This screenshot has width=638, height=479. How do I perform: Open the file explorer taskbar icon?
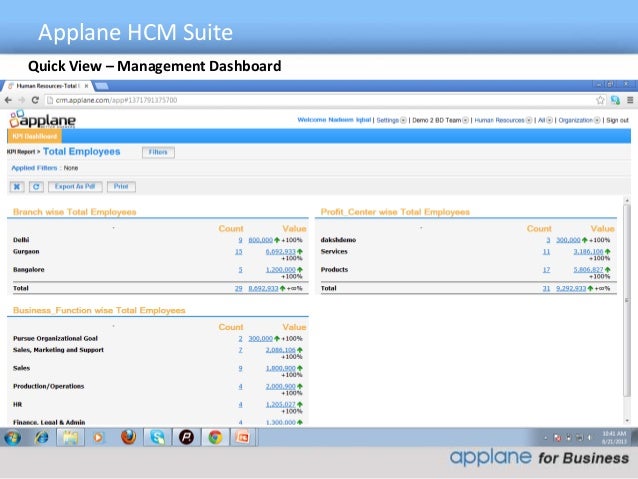[x=70, y=438]
